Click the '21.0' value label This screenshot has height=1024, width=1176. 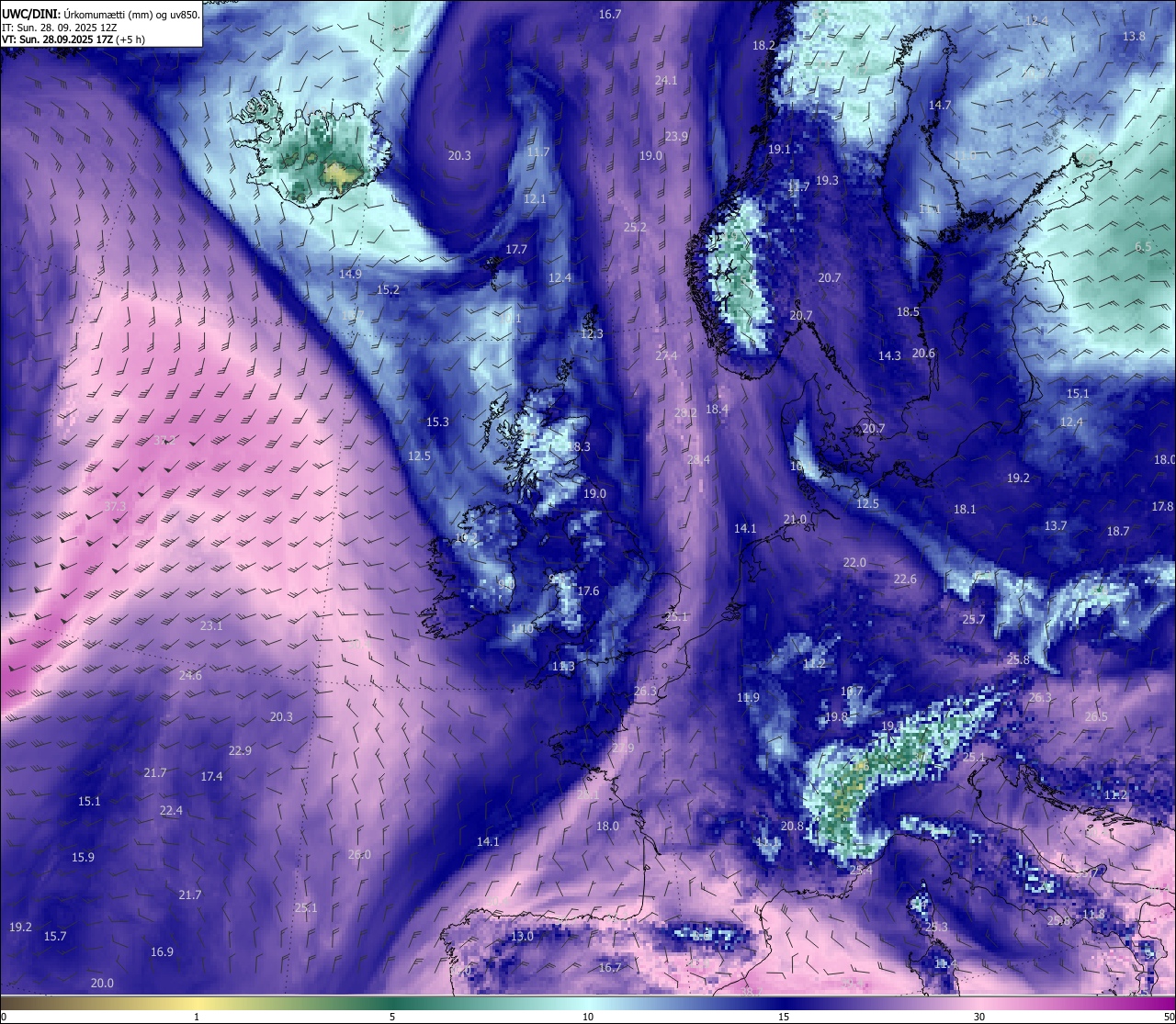coord(795,519)
